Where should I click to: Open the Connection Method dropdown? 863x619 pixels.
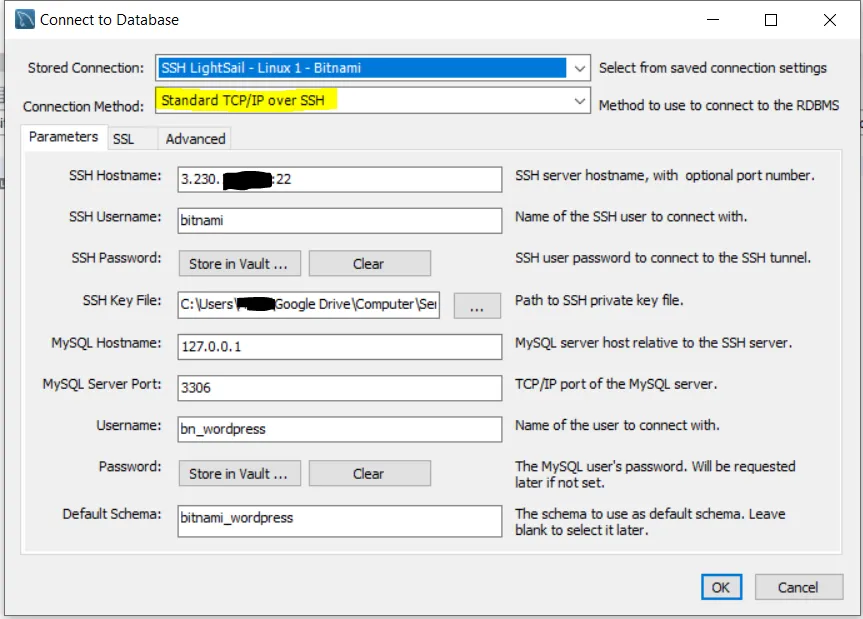(x=373, y=100)
